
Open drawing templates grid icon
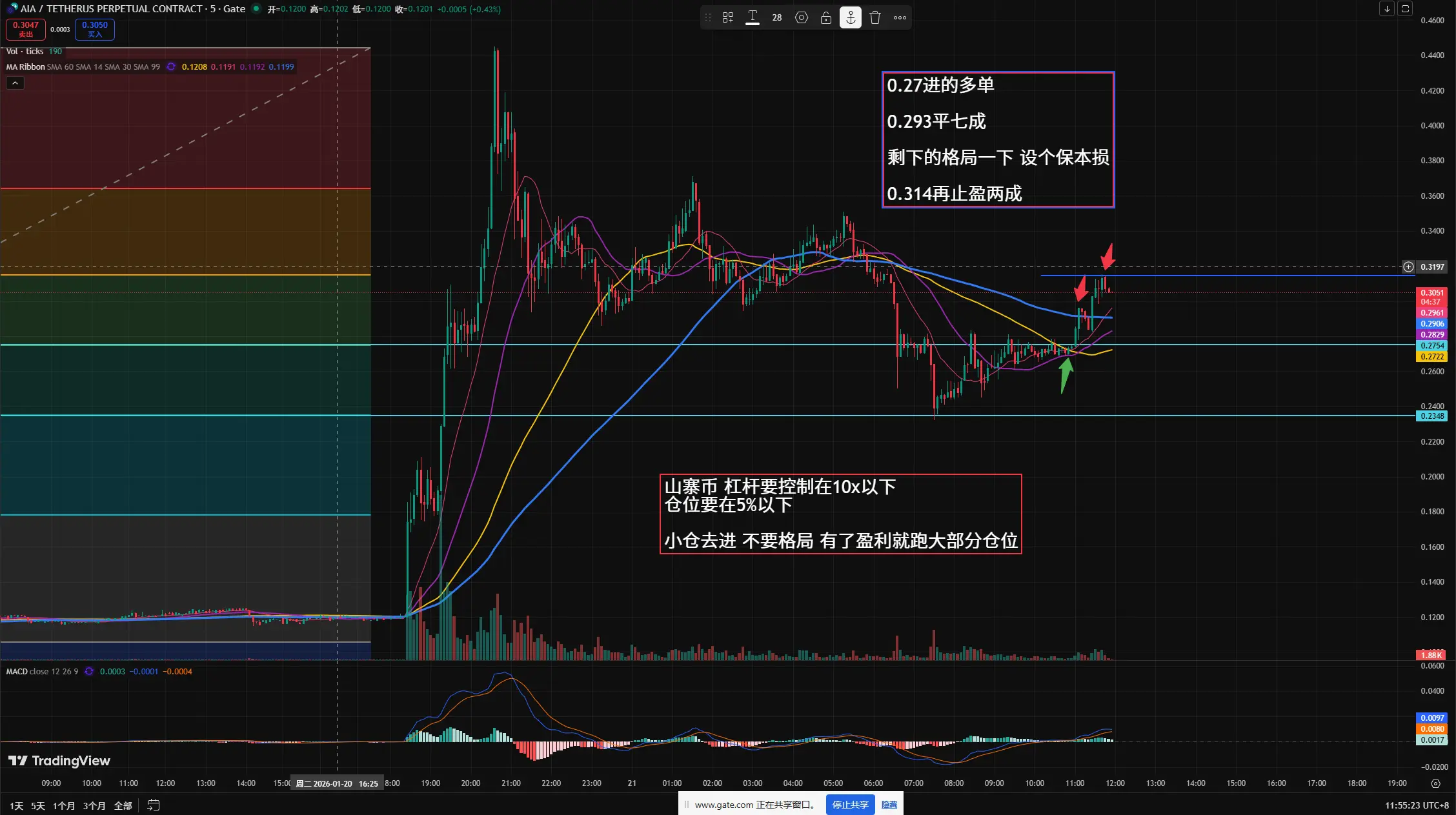(x=728, y=18)
